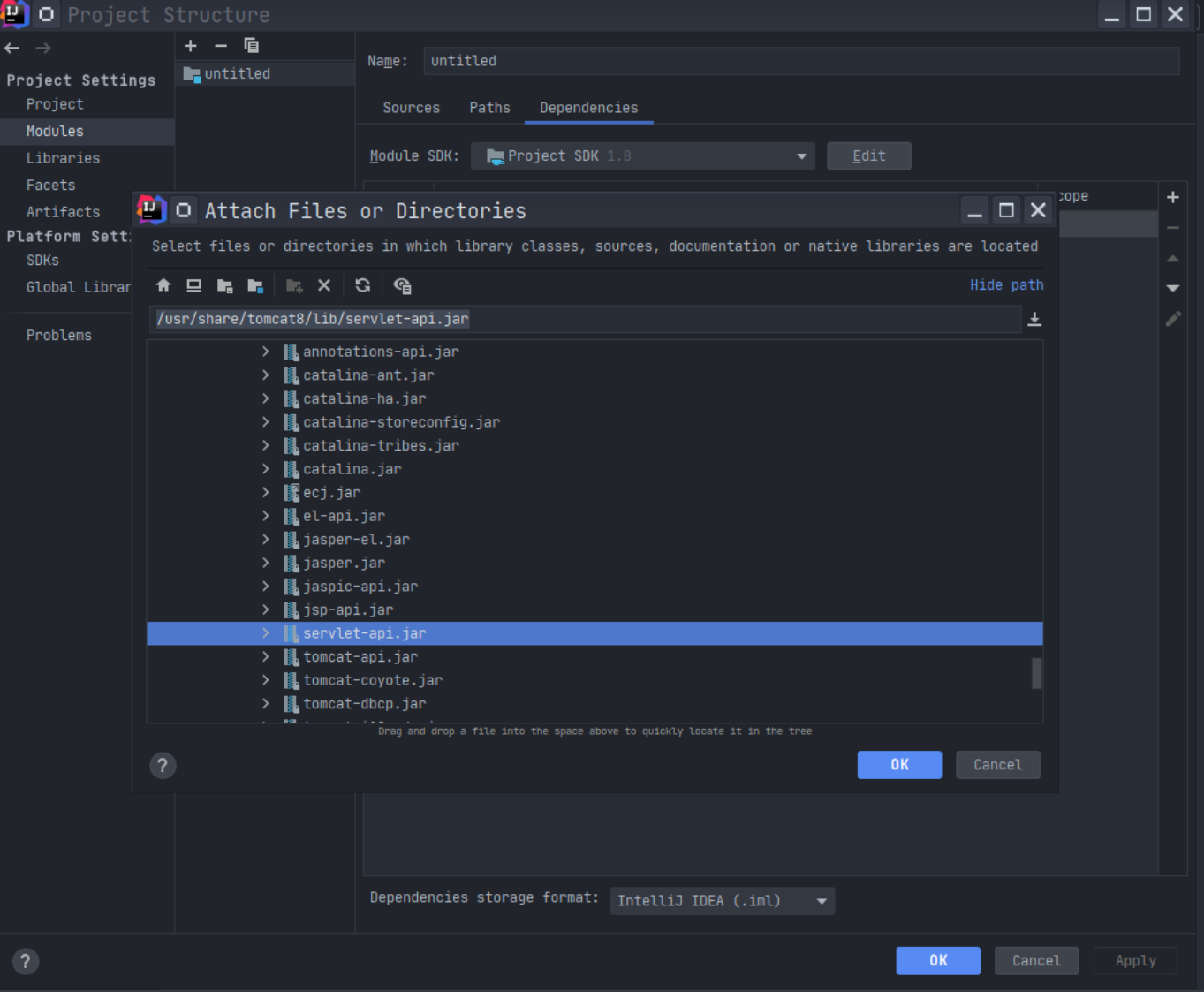Click the path history download arrow icon
Image resolution: width=1204 pixels, height=992 pixels.
pos(1034,320)
